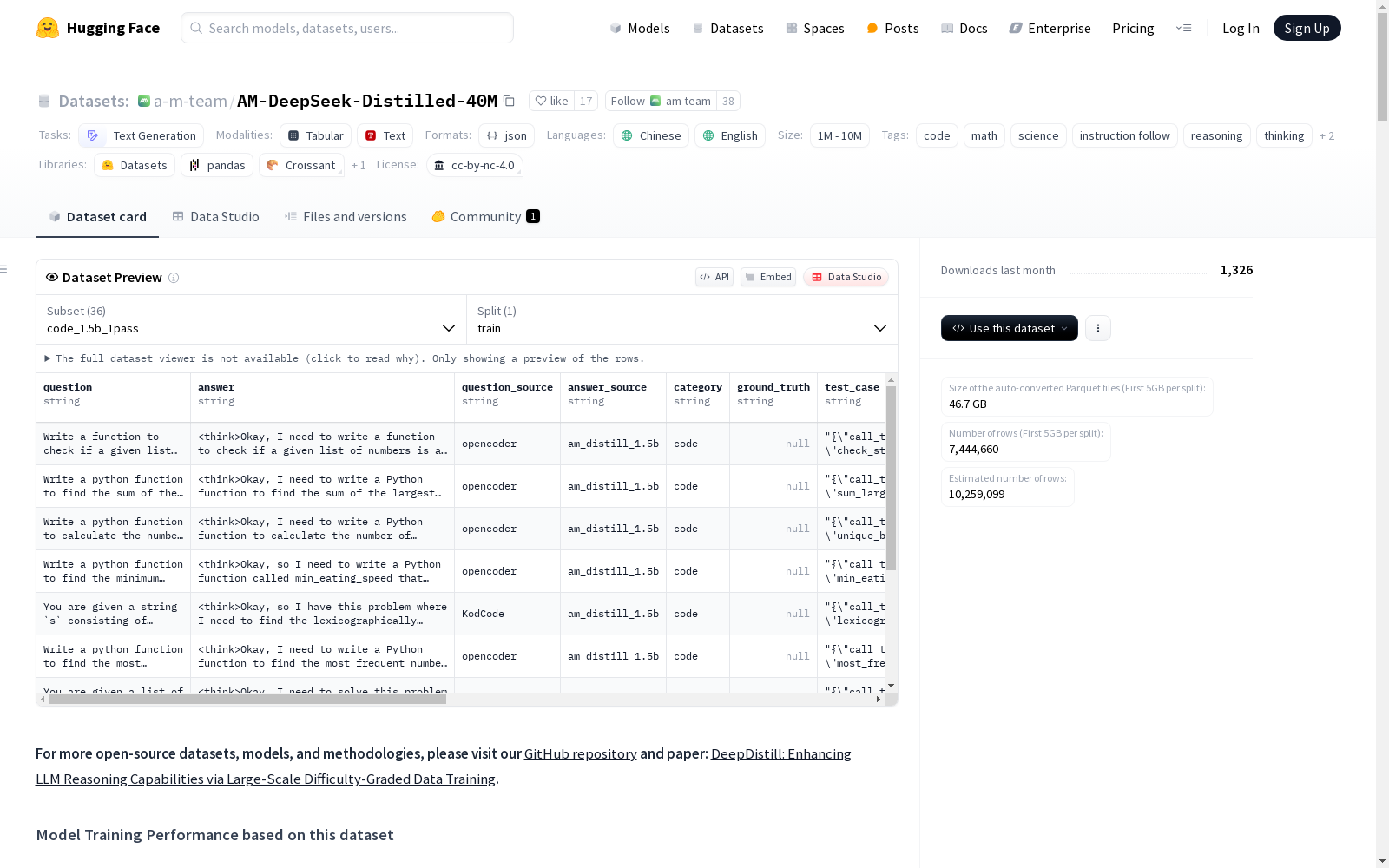Click the preview table horizontal scrollbar

click(x=247, y=699)
